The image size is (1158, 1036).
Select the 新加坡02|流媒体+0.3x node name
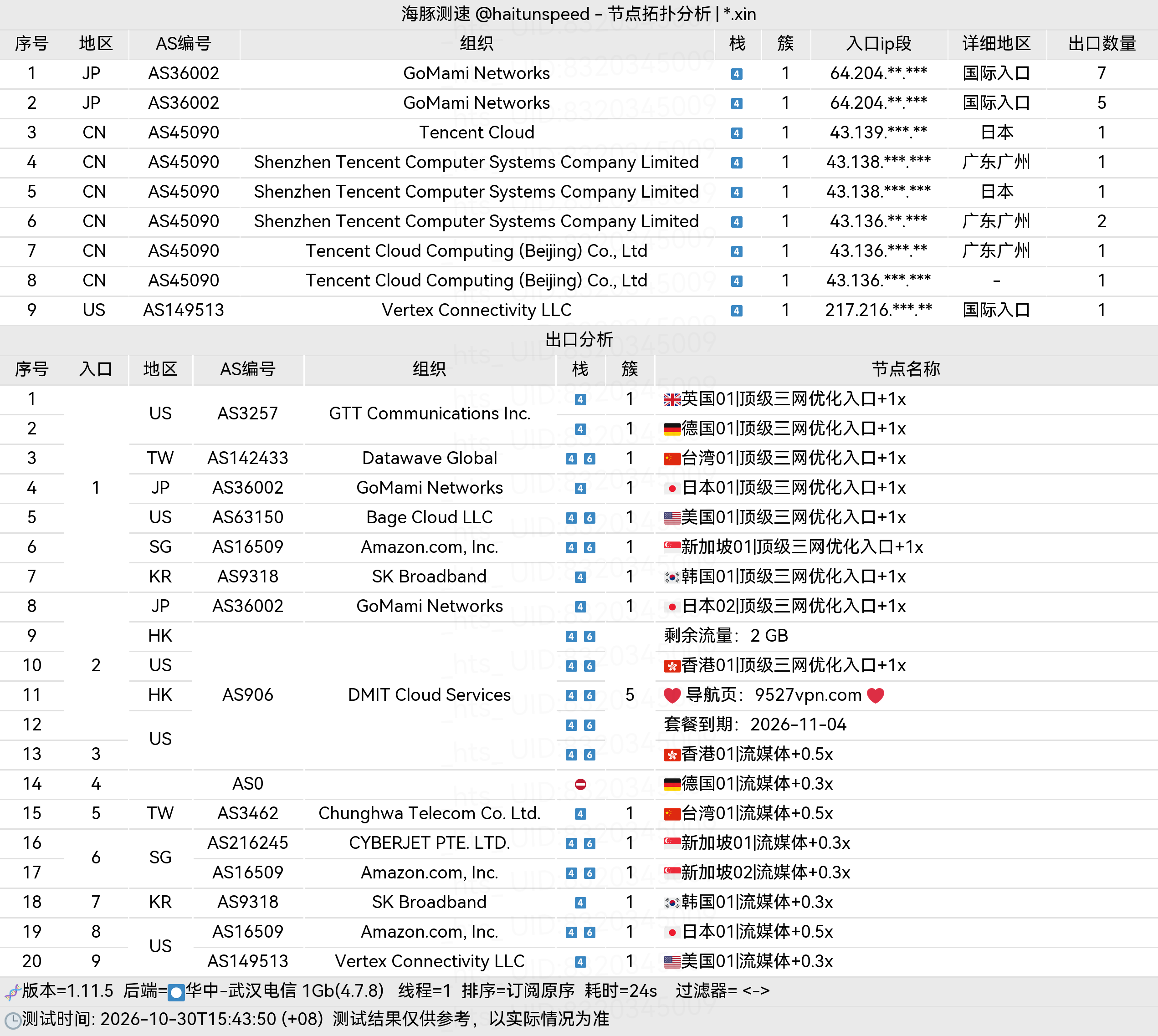click(x=765, y=873)
